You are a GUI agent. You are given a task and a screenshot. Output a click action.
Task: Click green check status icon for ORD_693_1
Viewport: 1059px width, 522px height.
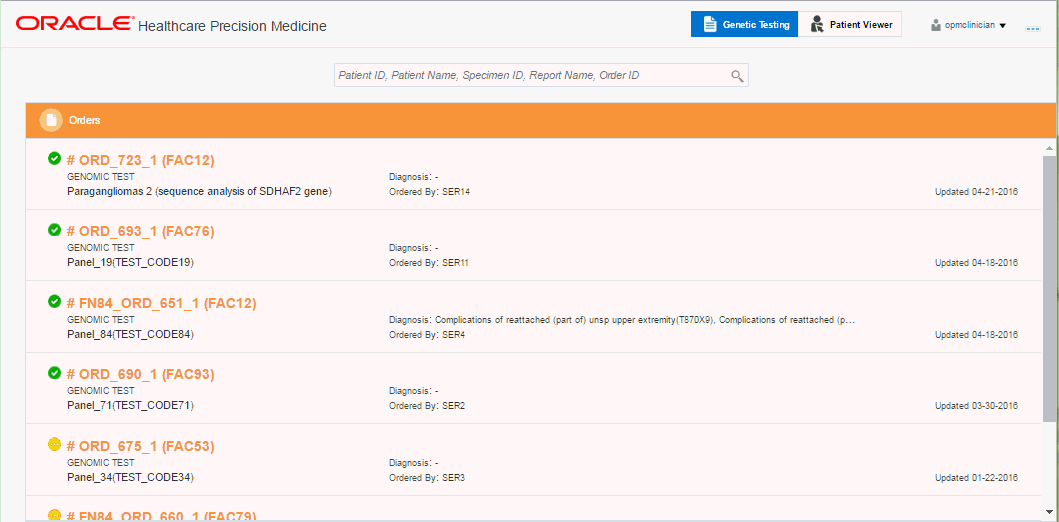tap(55, 230)
